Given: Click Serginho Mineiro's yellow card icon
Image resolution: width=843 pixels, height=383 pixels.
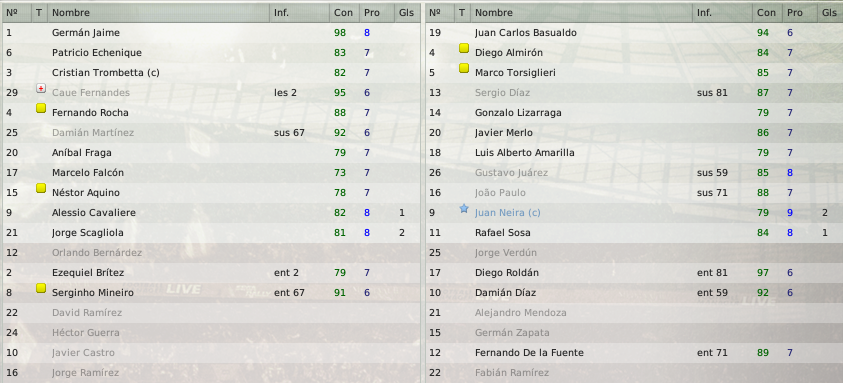Looking at the screenshot, I should (41, 288).
